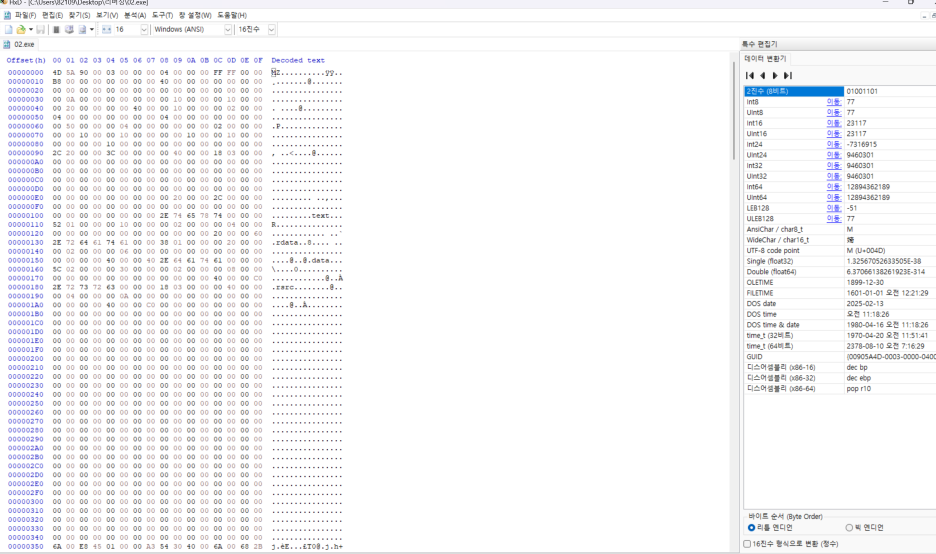Click the 이동 link for Int16
The height and width of the screenshot is (554, 936).
(x=833, y=123)
